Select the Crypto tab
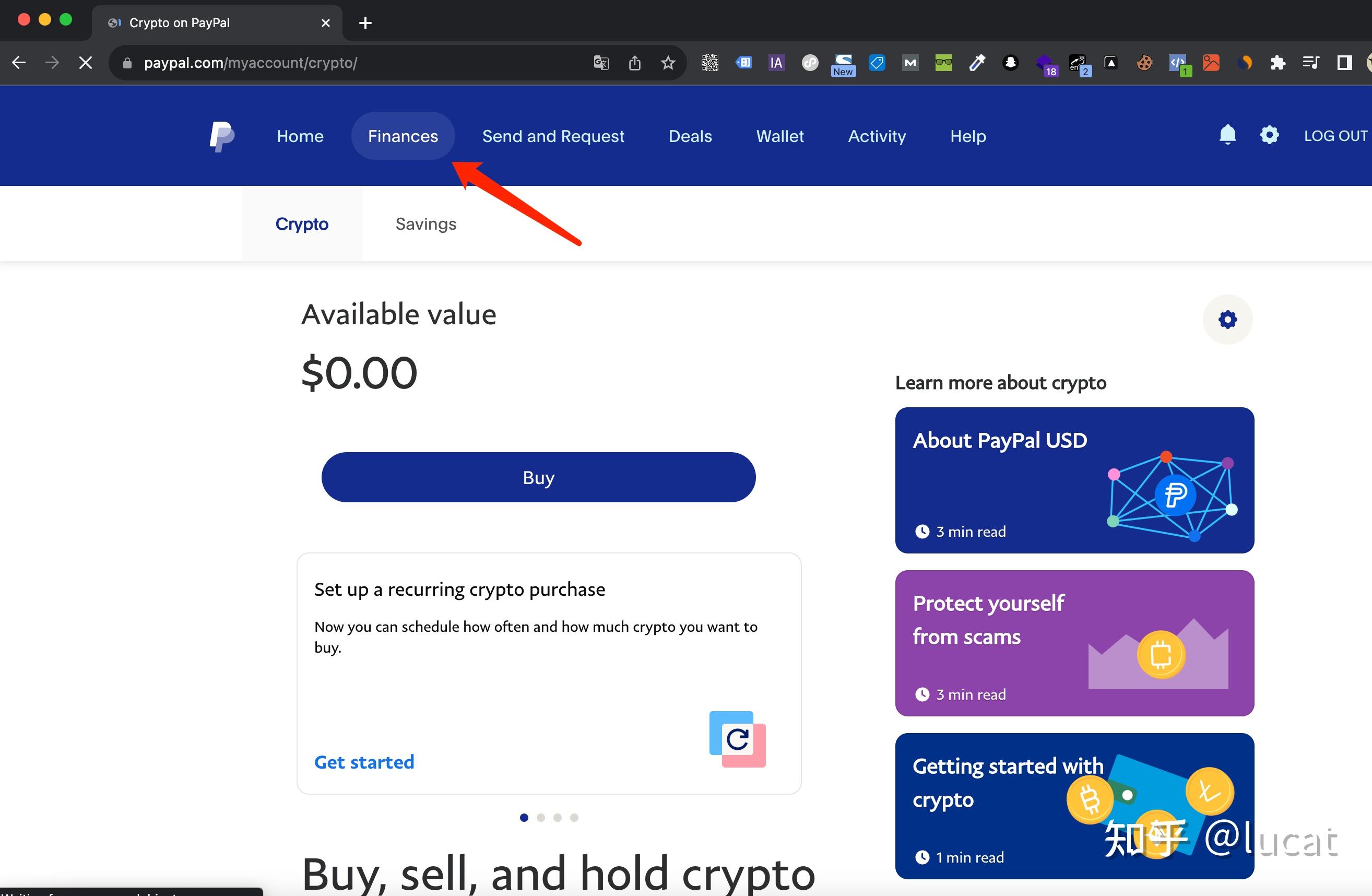Screen dimensions: 1372x896 302,224
